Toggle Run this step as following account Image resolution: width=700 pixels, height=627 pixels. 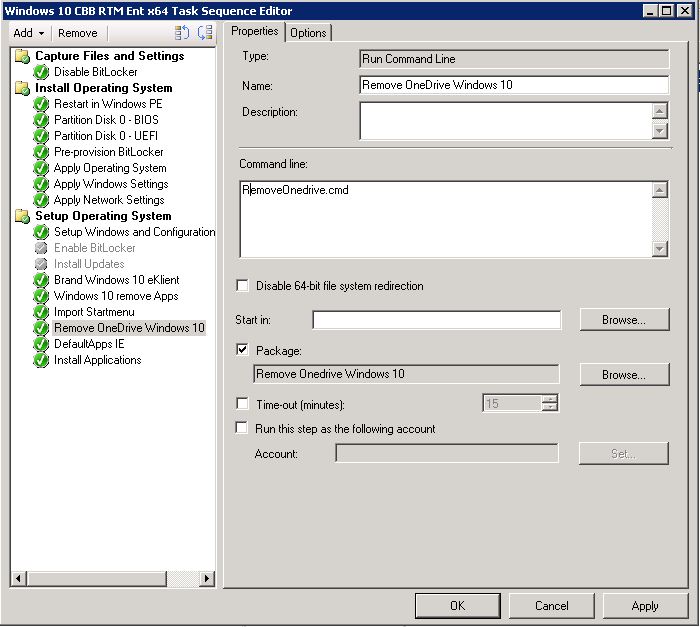click(242, 429)
